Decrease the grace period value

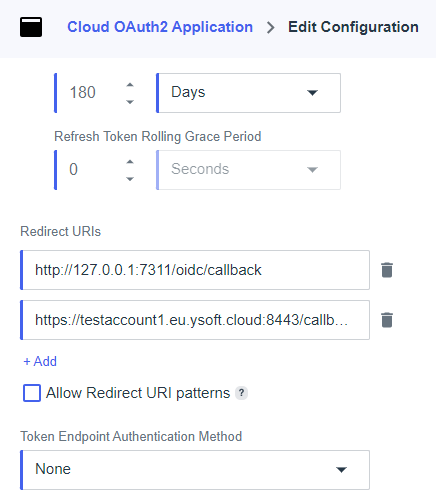click(130, 179)
